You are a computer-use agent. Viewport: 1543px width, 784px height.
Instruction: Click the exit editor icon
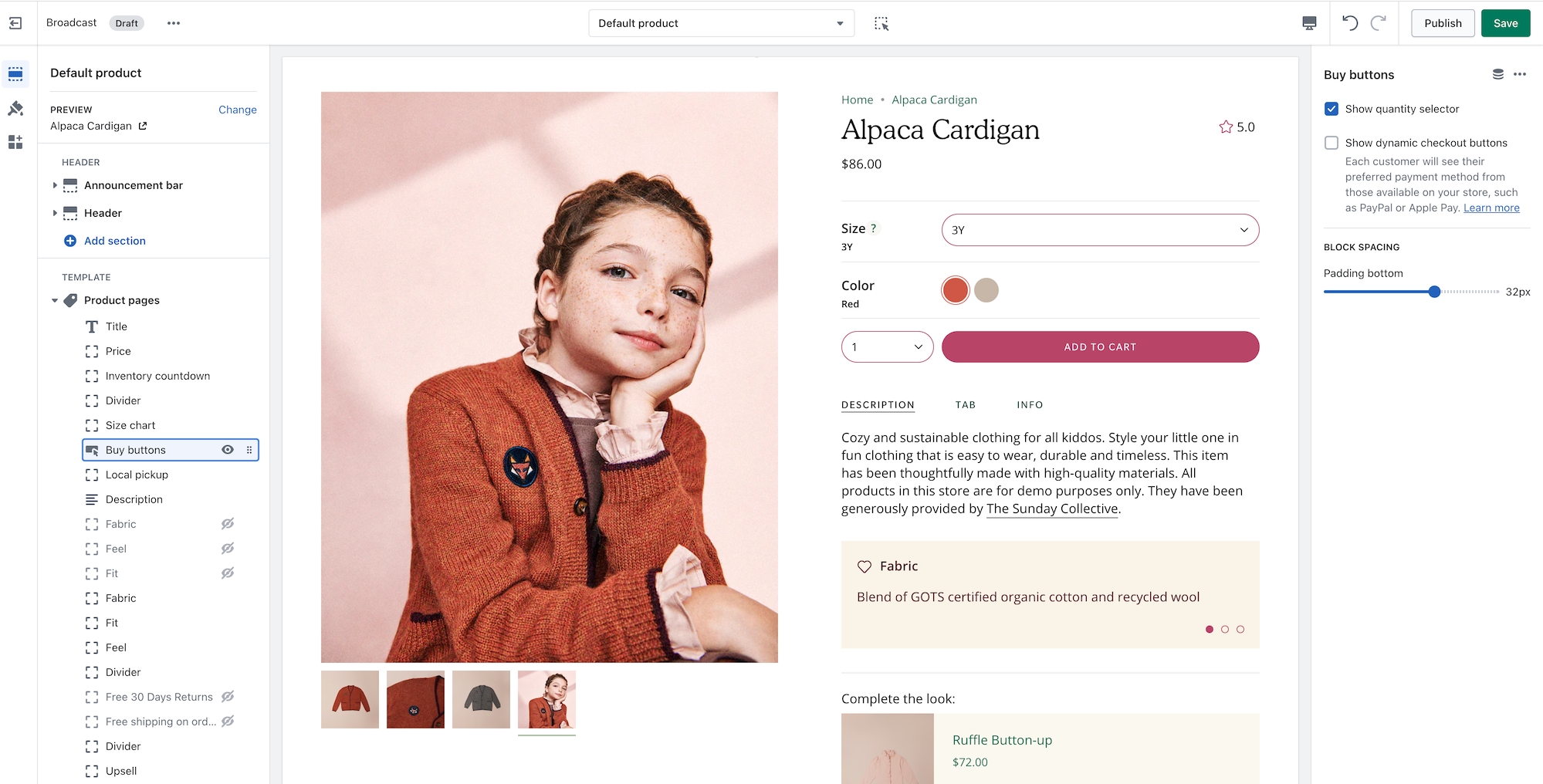[x=15, y=23]
